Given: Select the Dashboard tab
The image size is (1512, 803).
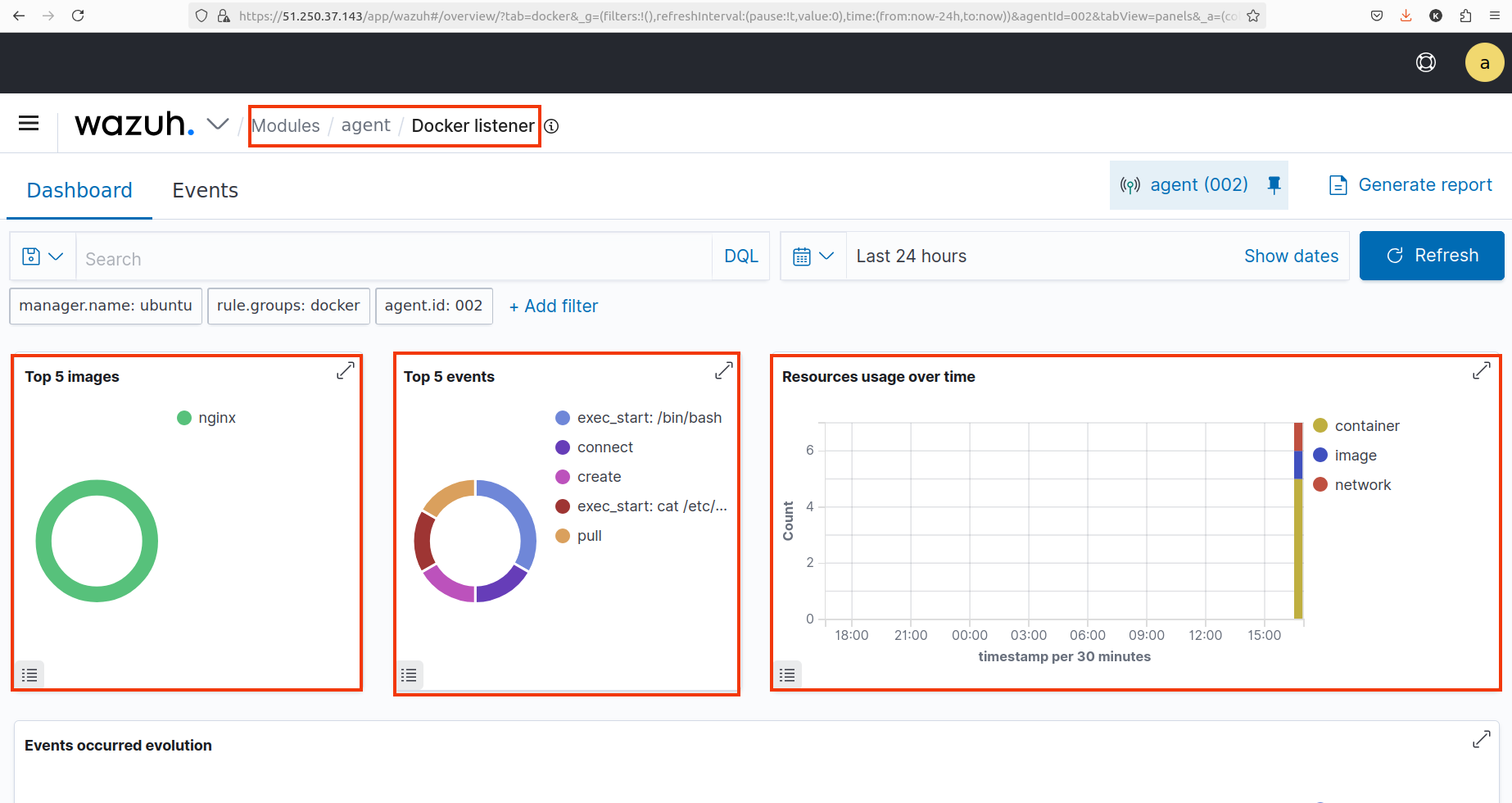Looking at the screenshot, I should (x=79, y=190).
